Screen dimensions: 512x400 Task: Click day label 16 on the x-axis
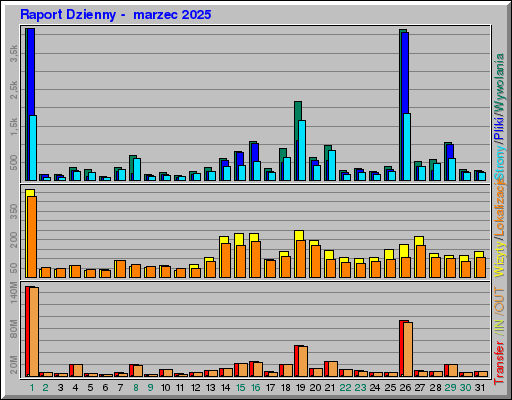pyautogui.click(x=255, y=388)
